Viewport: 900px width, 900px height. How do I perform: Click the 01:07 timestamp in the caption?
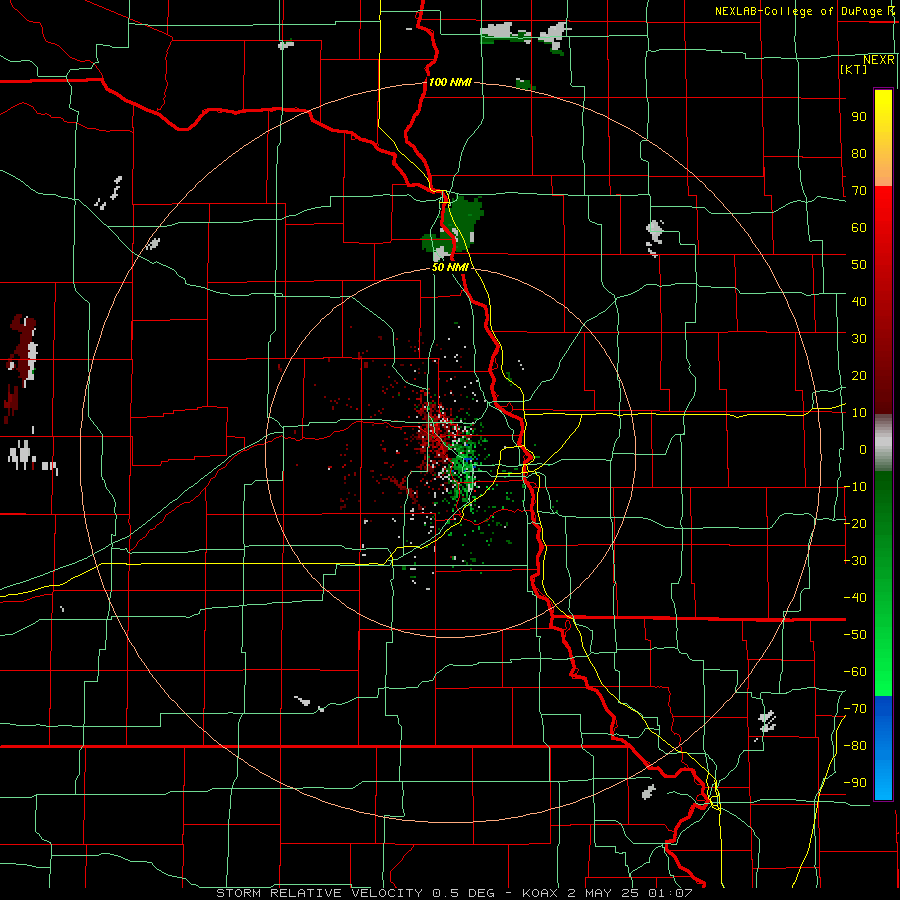pyautogui.click(x=670, y=893)
